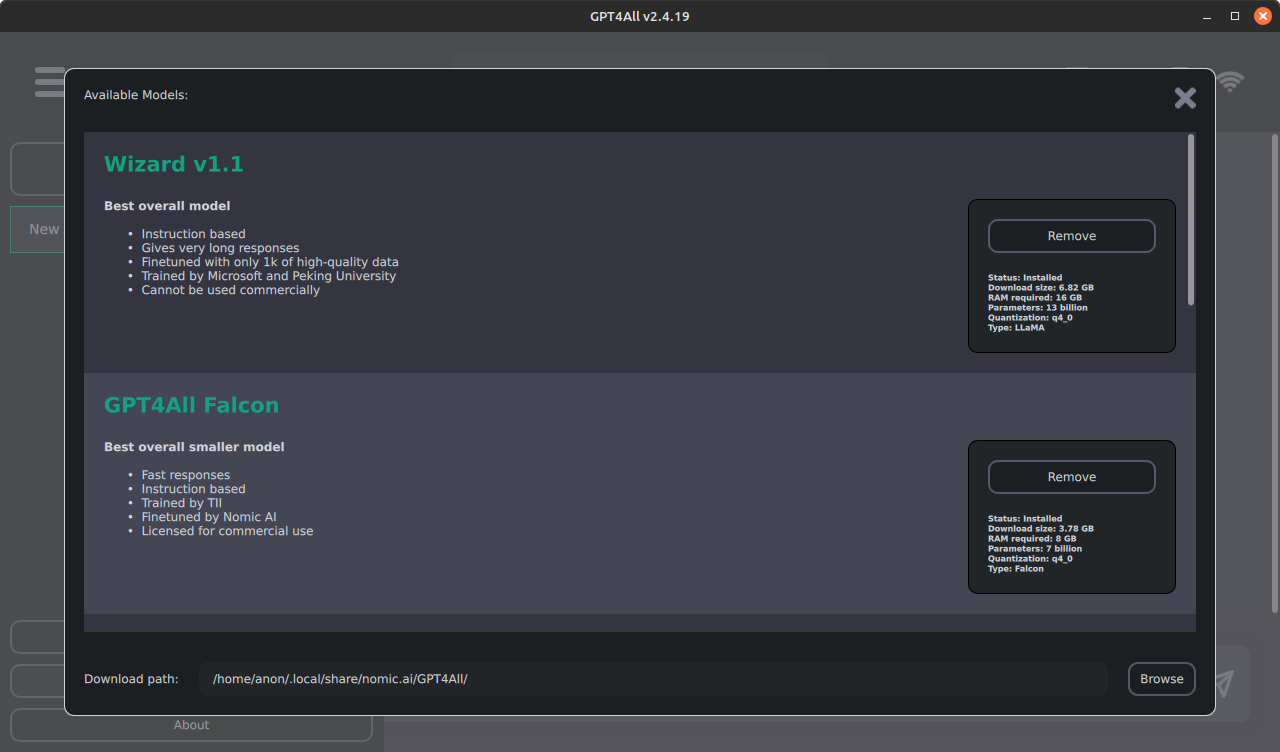The image size is (1280, 752).
Task: Open the hamburger menu icon
Action: [x=49, y=82]
